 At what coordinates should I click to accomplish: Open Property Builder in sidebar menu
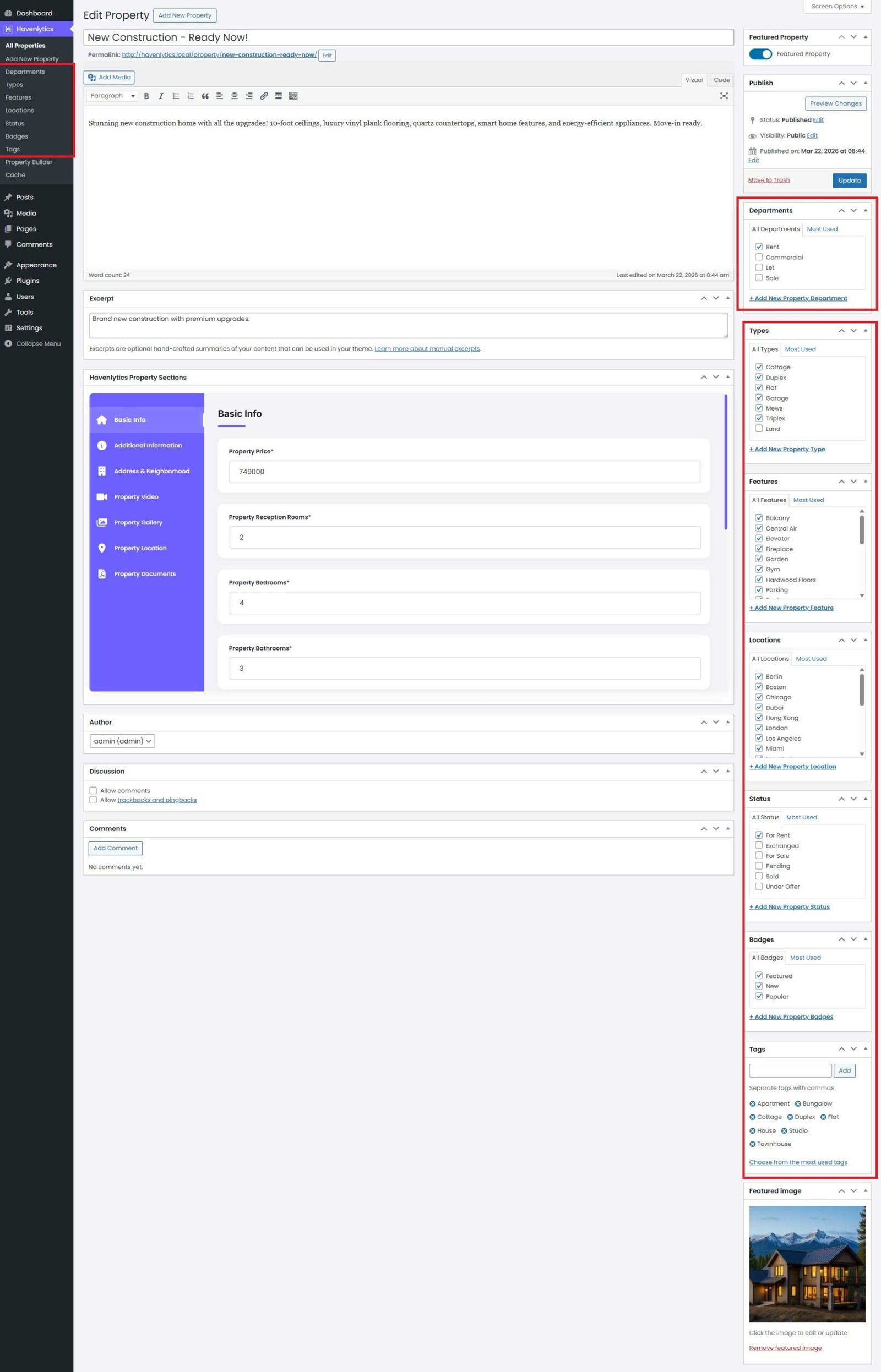tap(29, 162)
